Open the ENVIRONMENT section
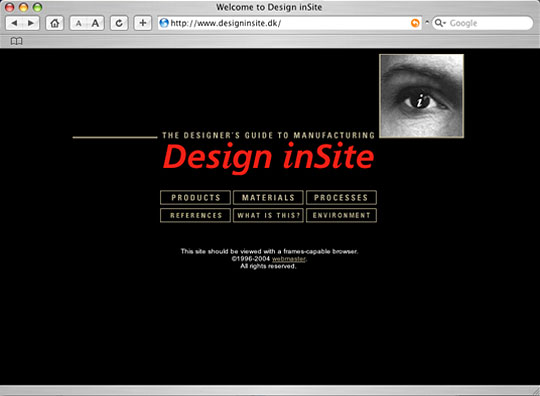 tap(341, 216)
